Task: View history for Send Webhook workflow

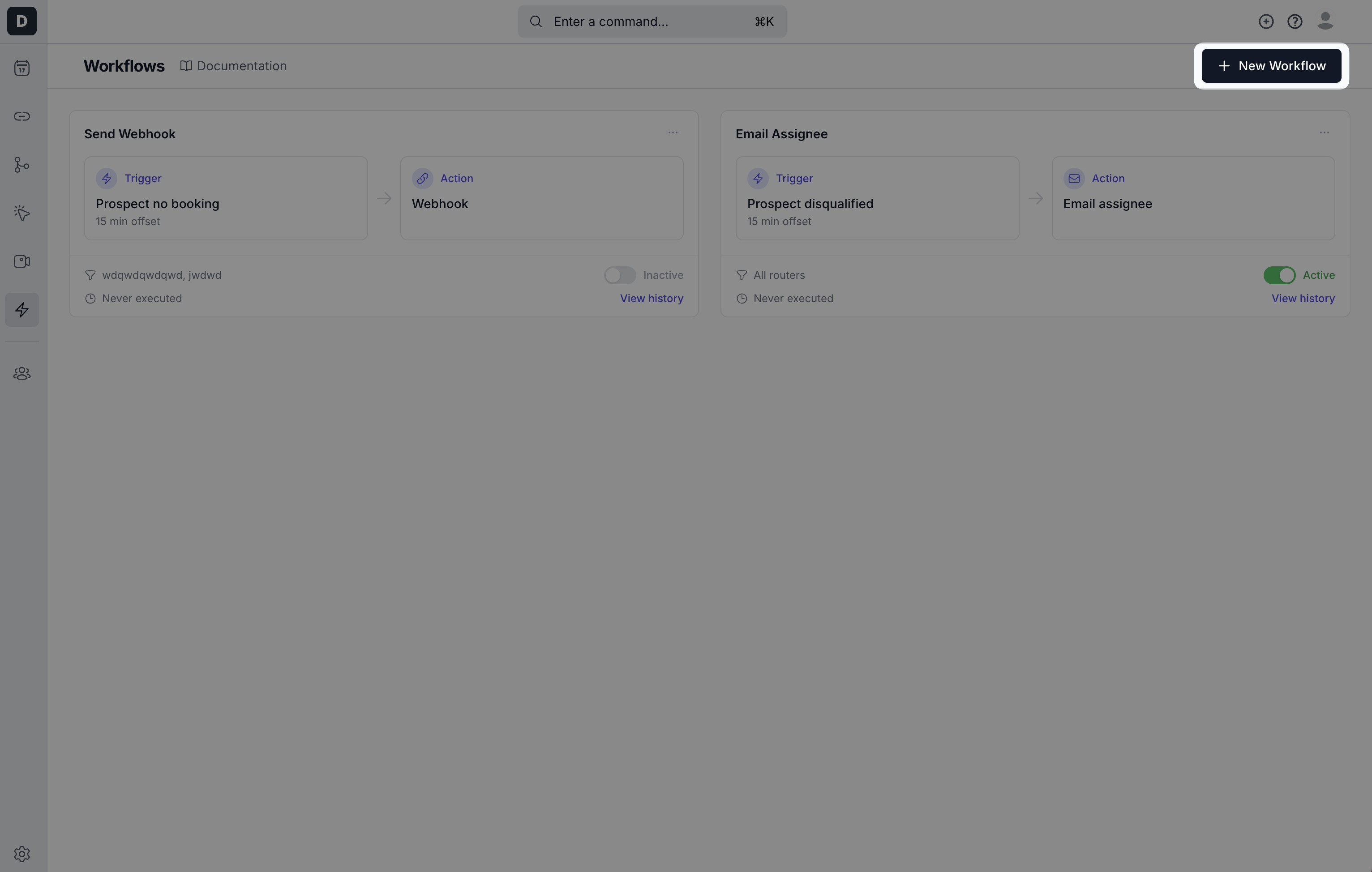Action: coord(651,299)
